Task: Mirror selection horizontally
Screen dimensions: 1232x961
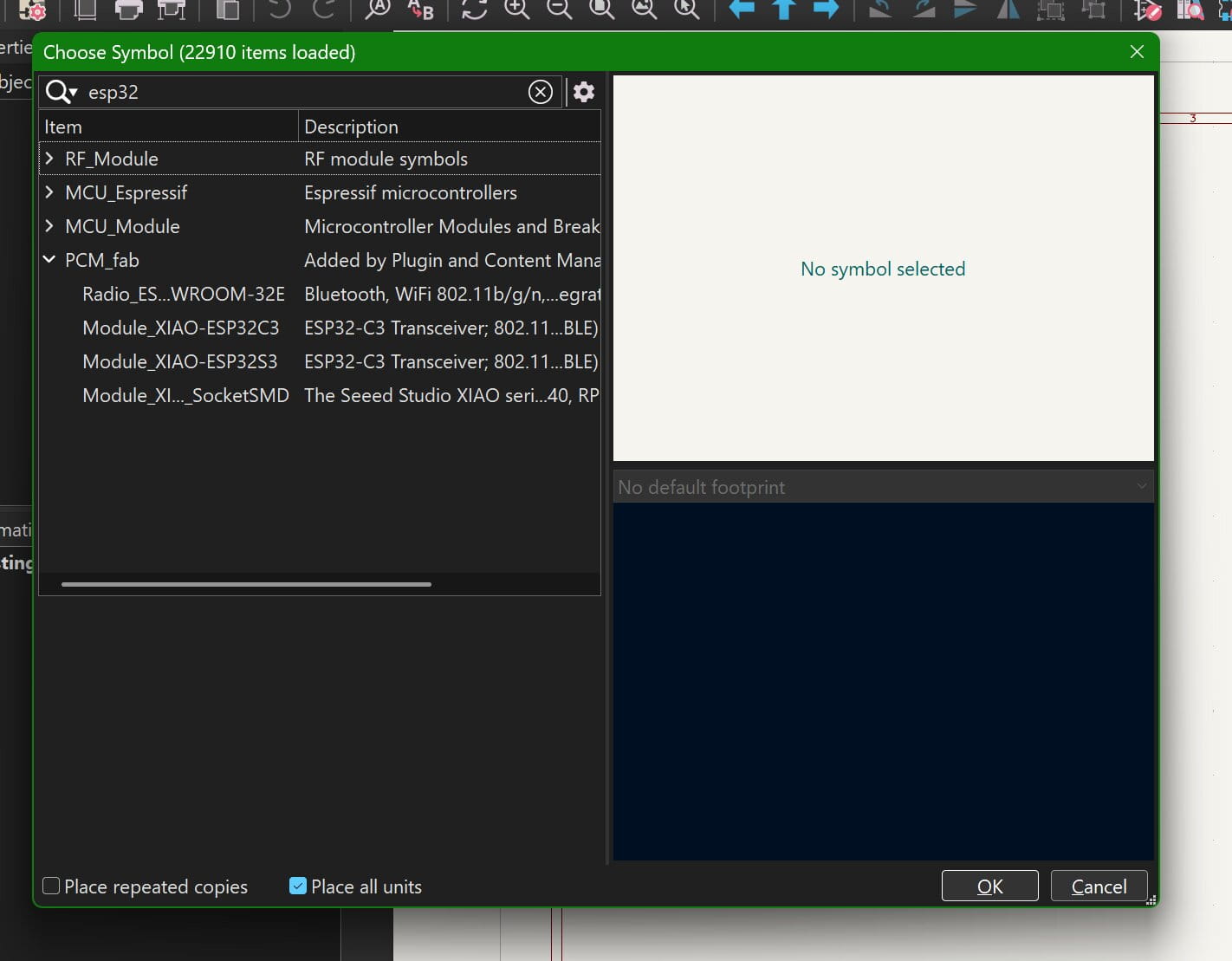Action: (1008, 10)
